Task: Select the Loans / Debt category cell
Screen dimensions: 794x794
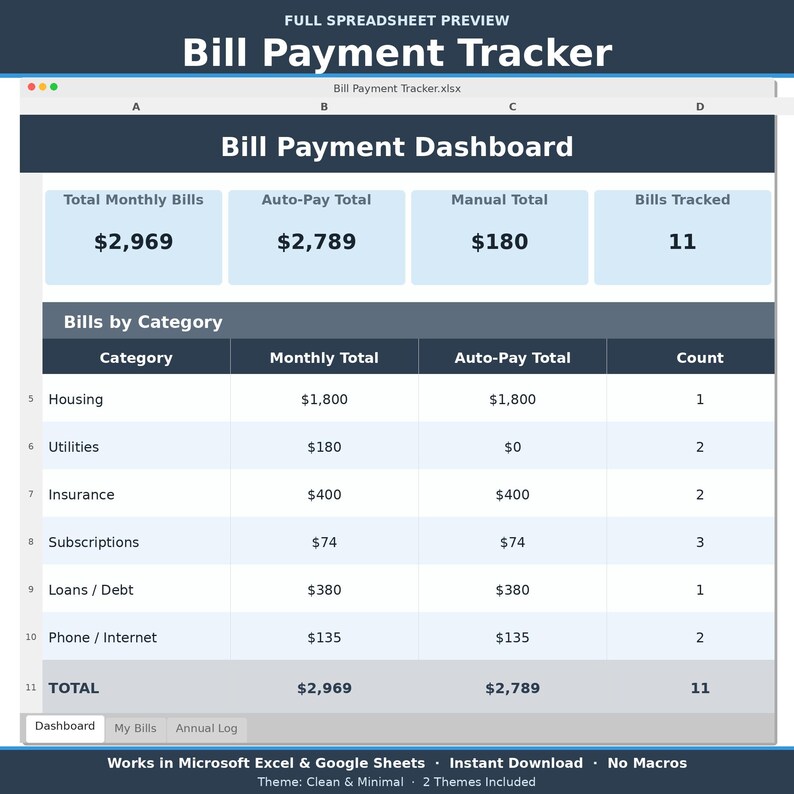Action: click(x=136, y=589)
